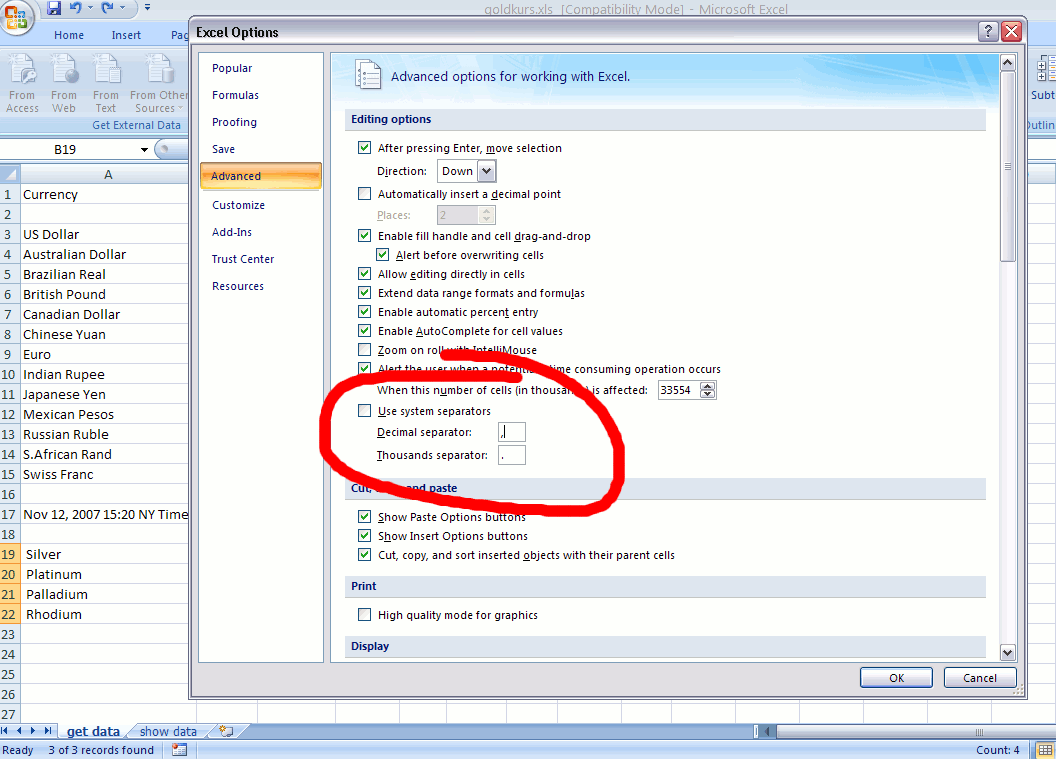Click the Decimal separator field
Viewport: 1056px width, 759px height.
point(512,432)
